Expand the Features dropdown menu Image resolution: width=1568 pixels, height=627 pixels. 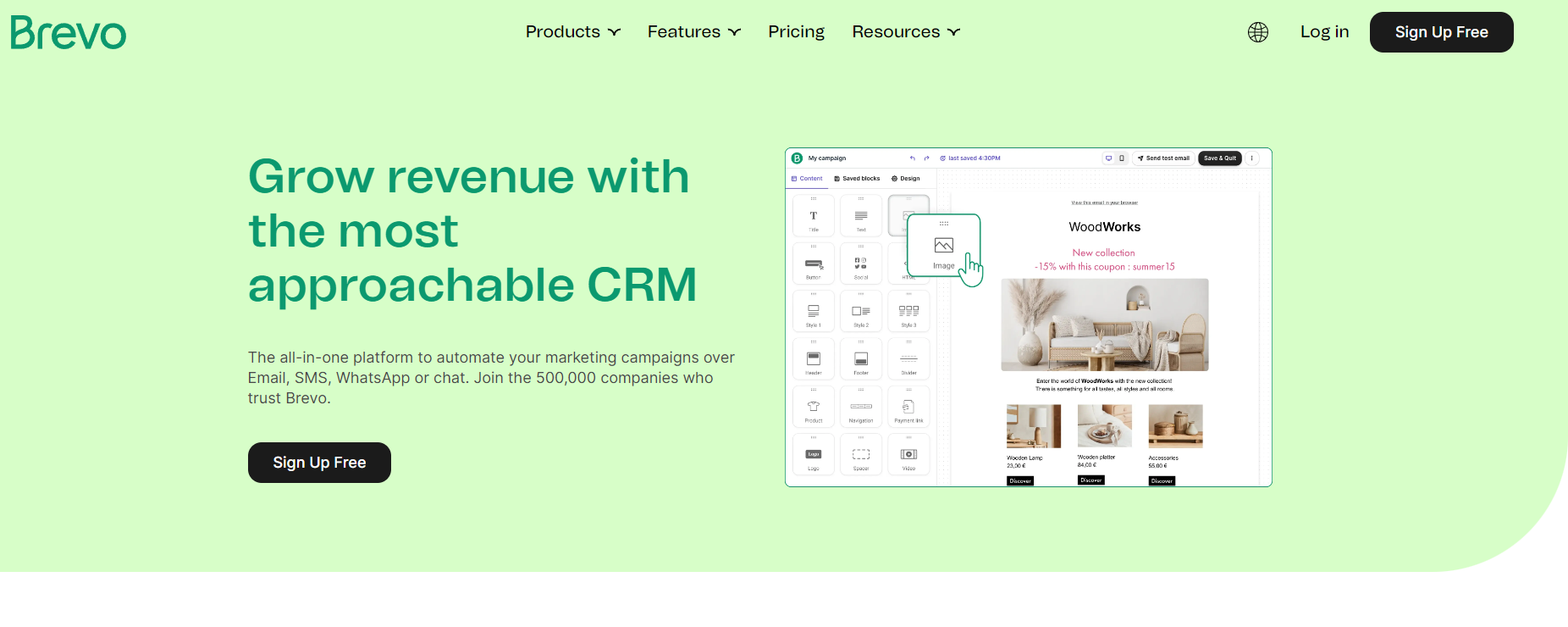coord(694,32)
